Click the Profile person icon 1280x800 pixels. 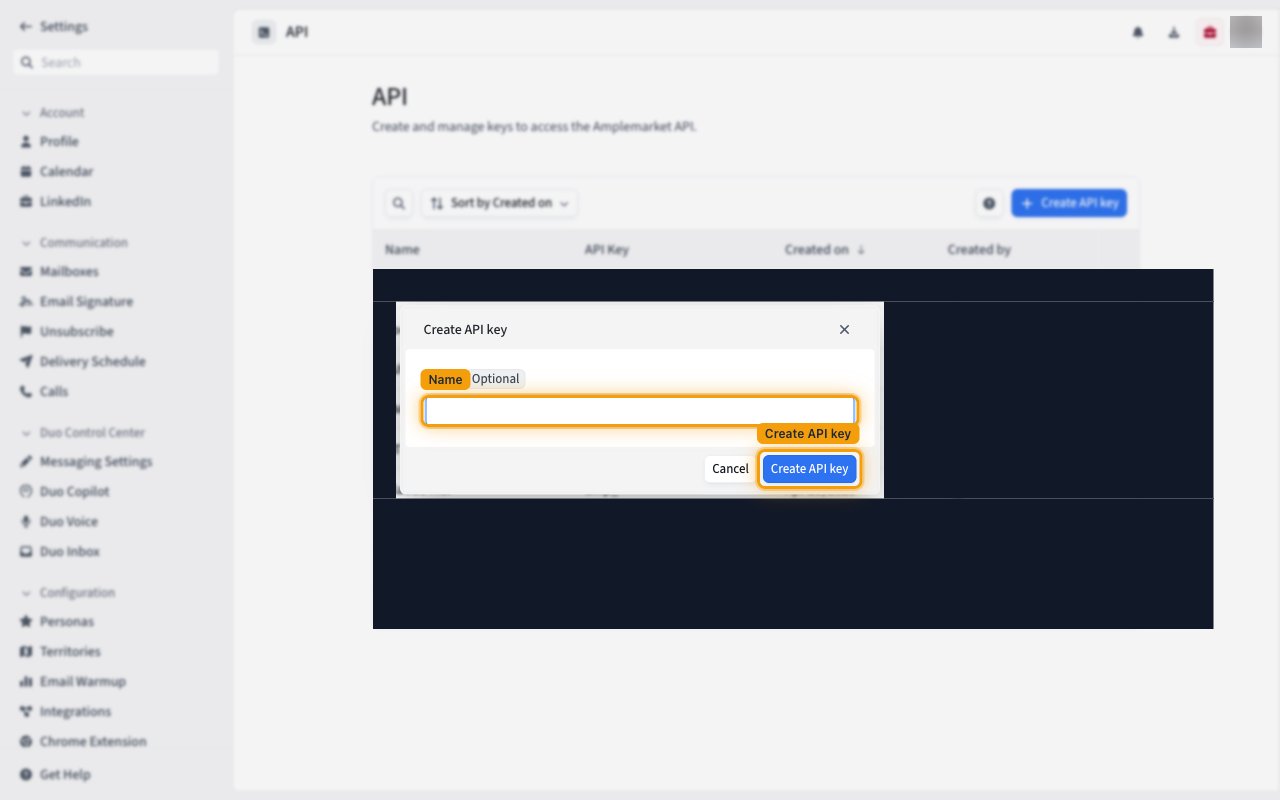(x=27, y=142)
